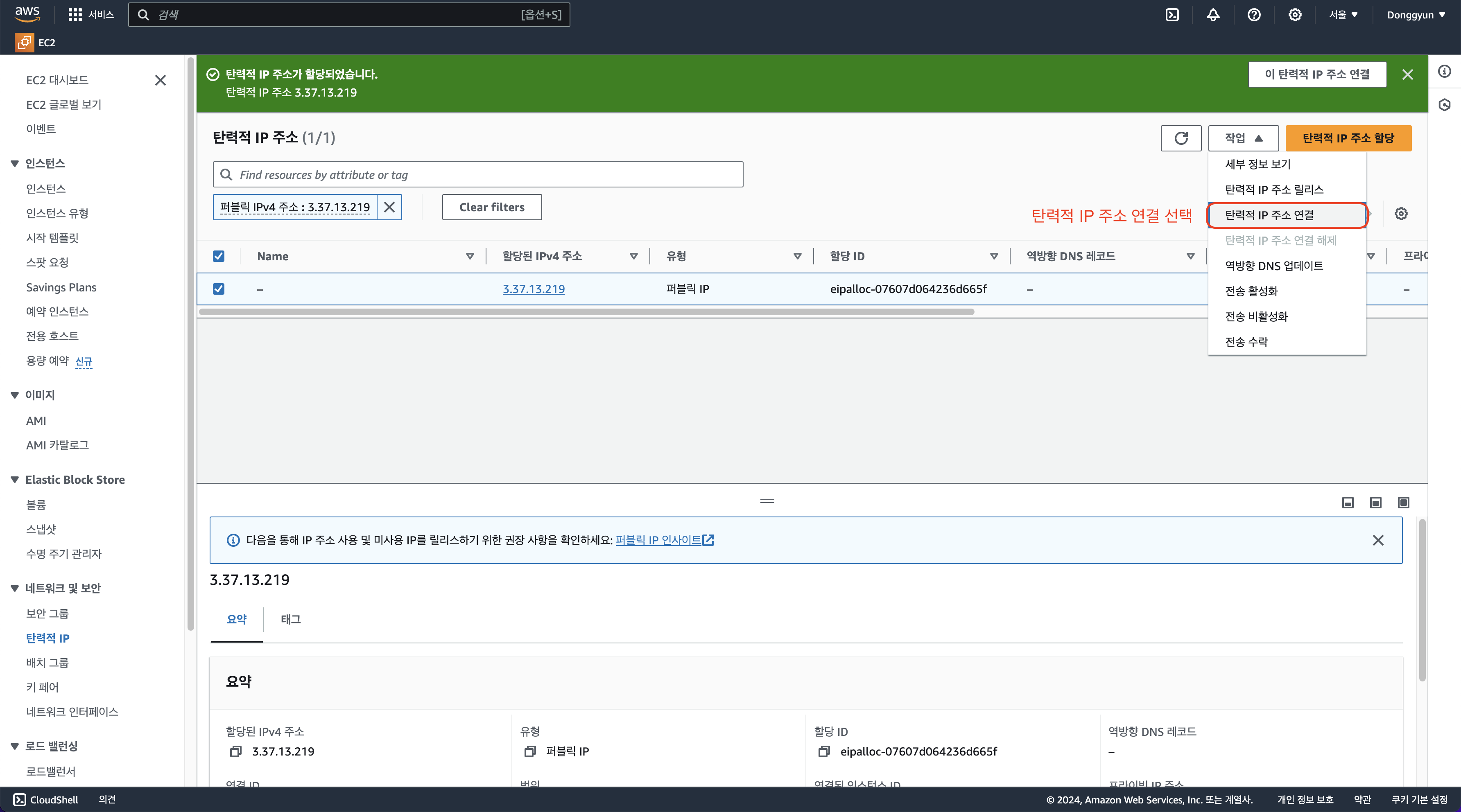
Task: Select 탄력적 IP 주소 연결 menu item
Action: tap(1269, 215)
